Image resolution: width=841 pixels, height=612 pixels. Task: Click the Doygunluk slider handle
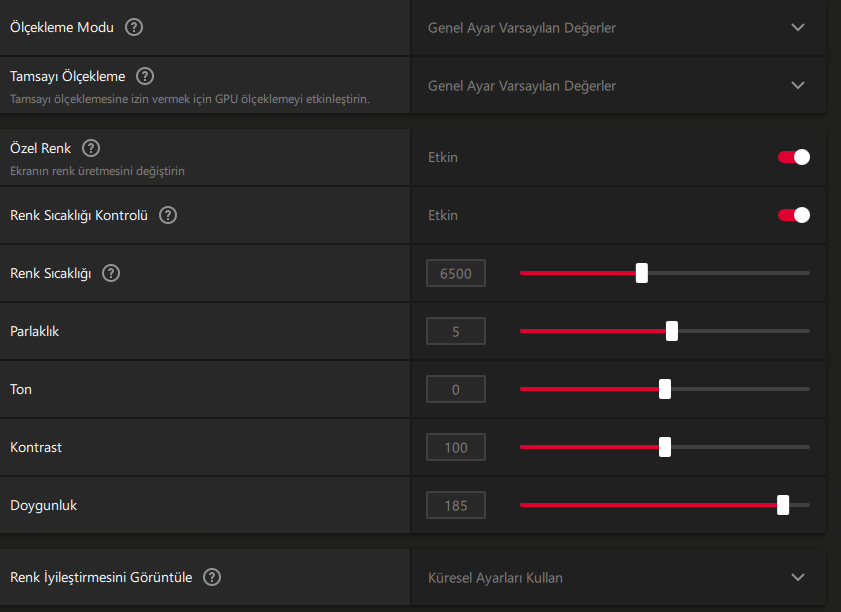pos(783,505)
